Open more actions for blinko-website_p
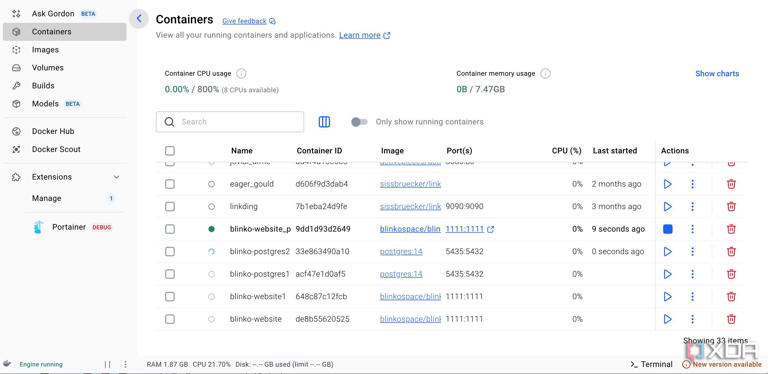This screenshot has width=768, height=374. click(x=692, y=229)
